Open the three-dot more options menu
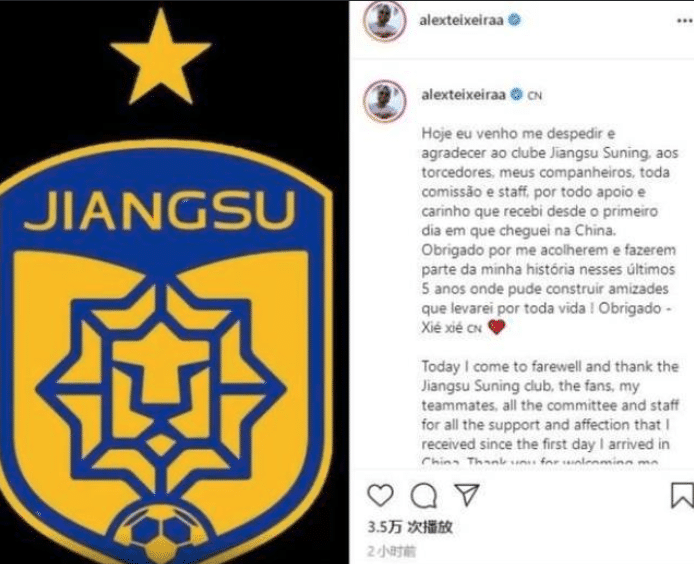Screen dimensions: 694x564 tap(685, 21)
